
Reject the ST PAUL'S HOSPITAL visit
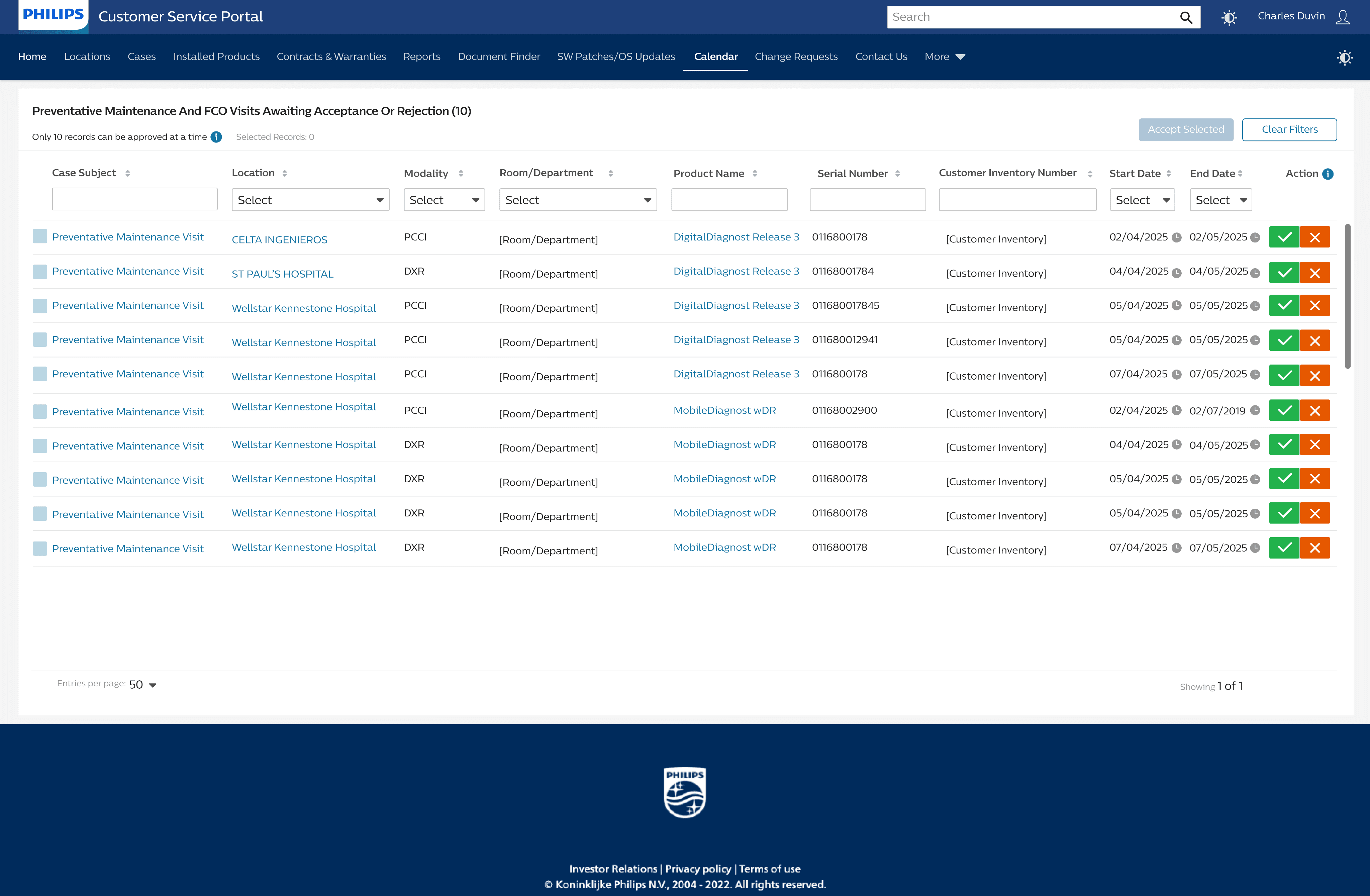1315,273
